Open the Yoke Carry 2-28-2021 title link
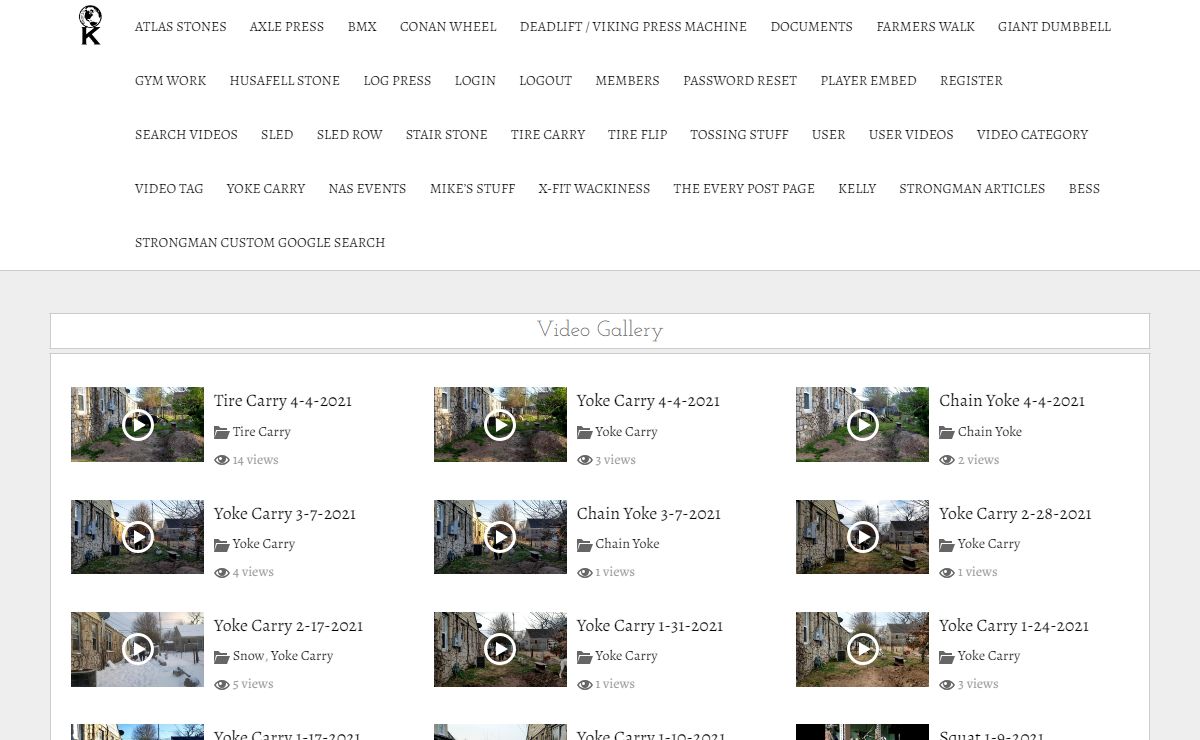Viewport: 1200px width, 740px height. pos(1015,513)
